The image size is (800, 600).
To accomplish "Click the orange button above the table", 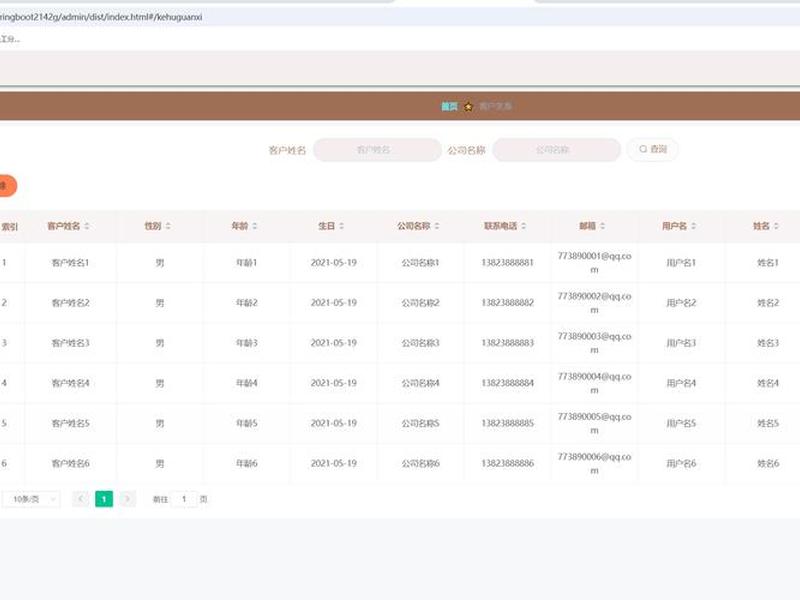I will coord(7,186).
